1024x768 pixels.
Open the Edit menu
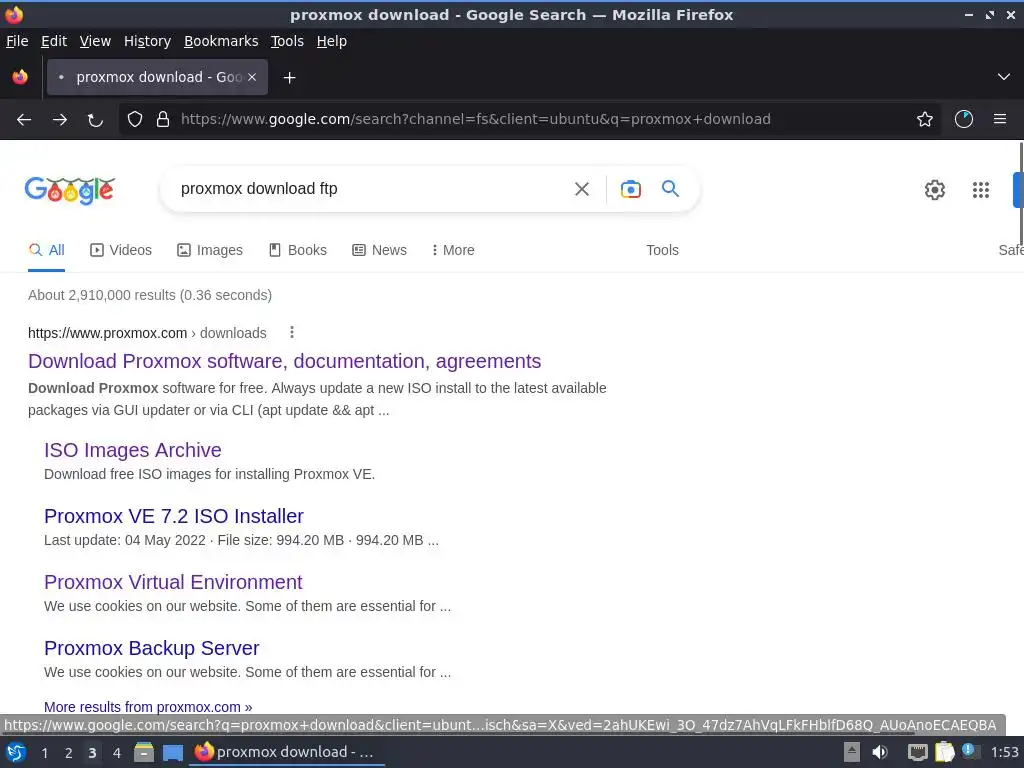point(54,41)
